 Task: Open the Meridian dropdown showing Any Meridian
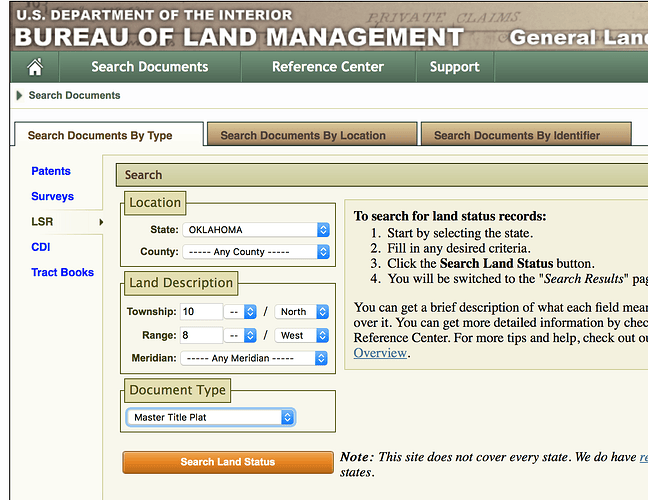(254, 358)
